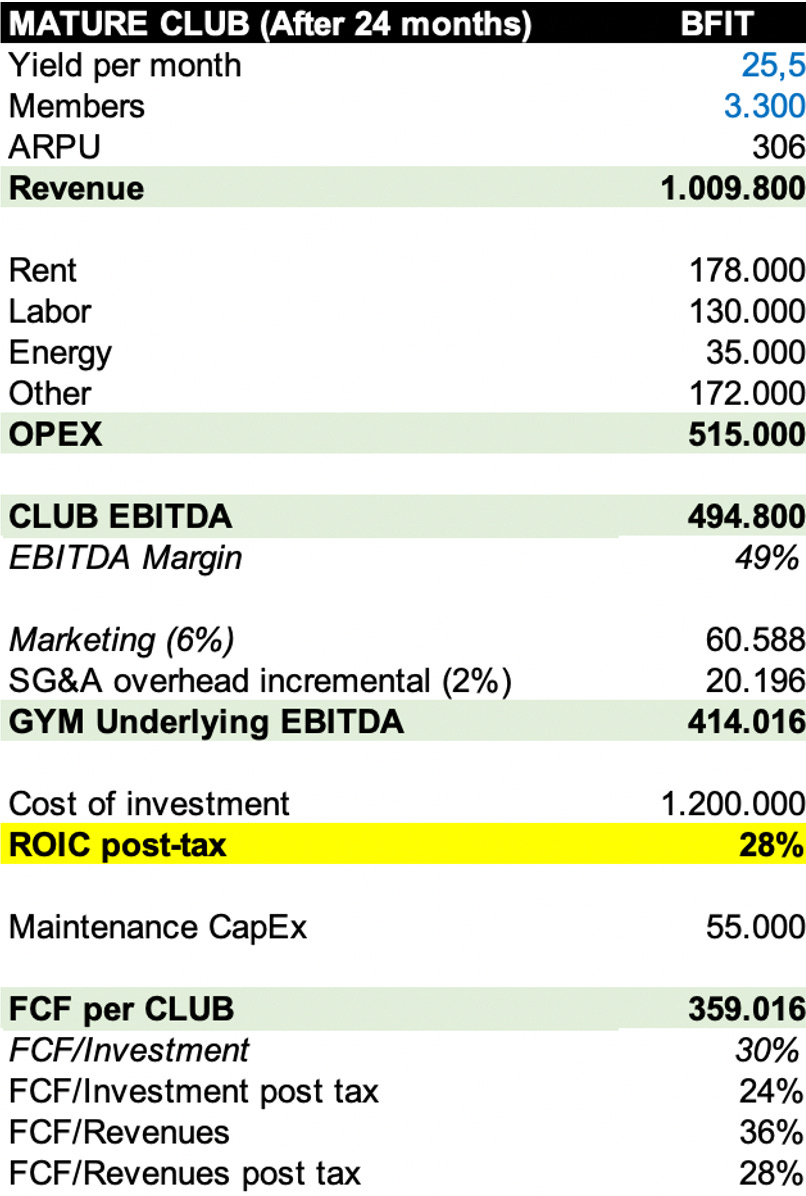
Task: Select the 'FCF per CLUB' label
Action: (121, 1010)
